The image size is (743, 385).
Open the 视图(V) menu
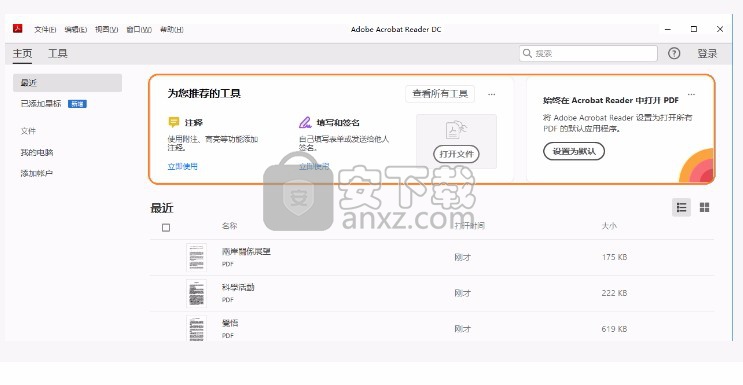[107, 29]
